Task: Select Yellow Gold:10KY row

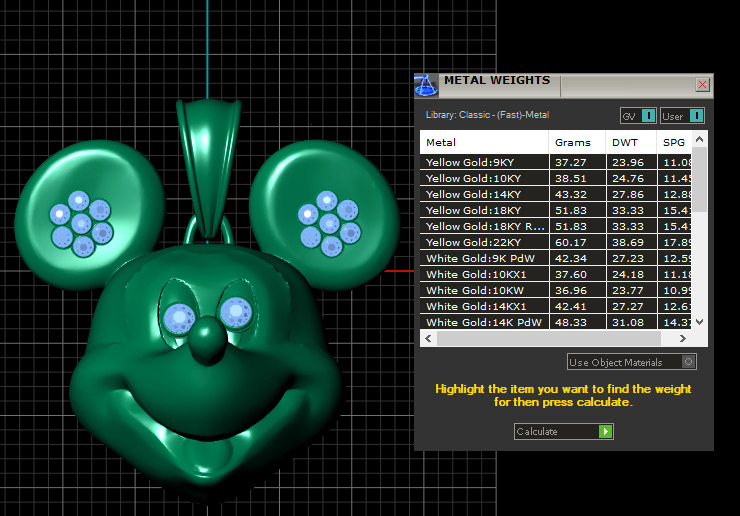Action: (555, 178)
